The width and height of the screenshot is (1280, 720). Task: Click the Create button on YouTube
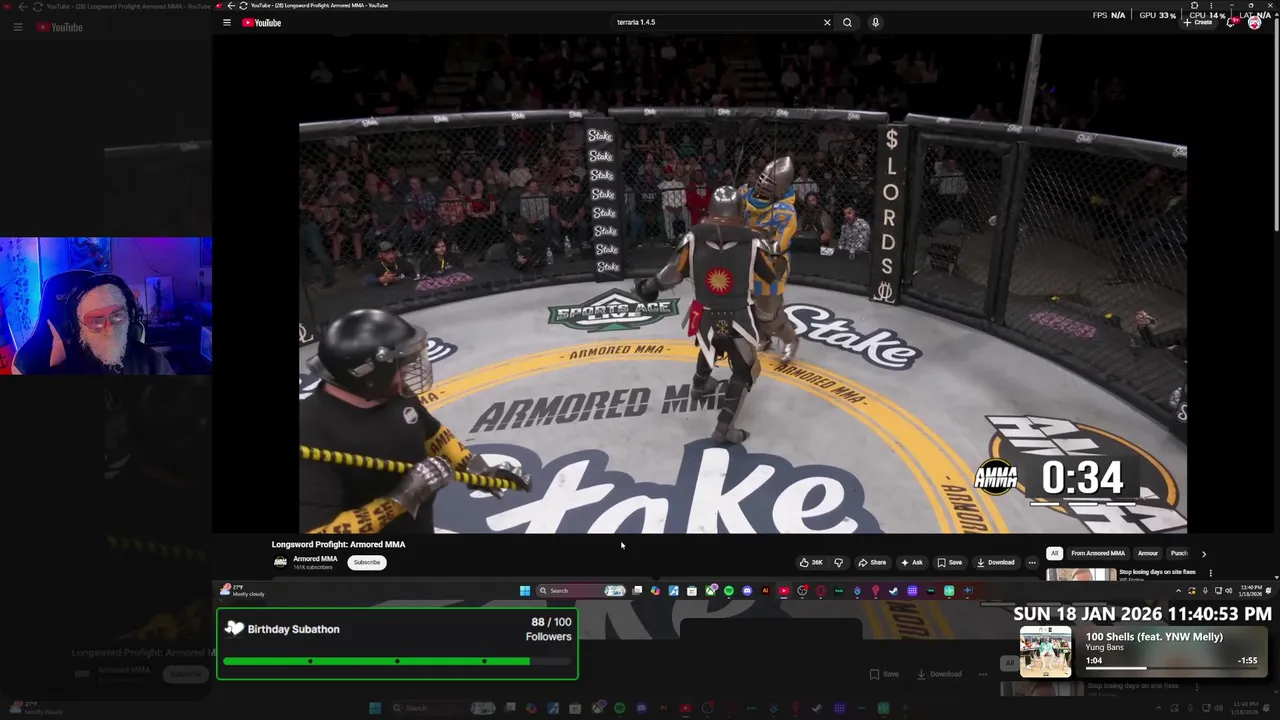(x=1200, y=22)
